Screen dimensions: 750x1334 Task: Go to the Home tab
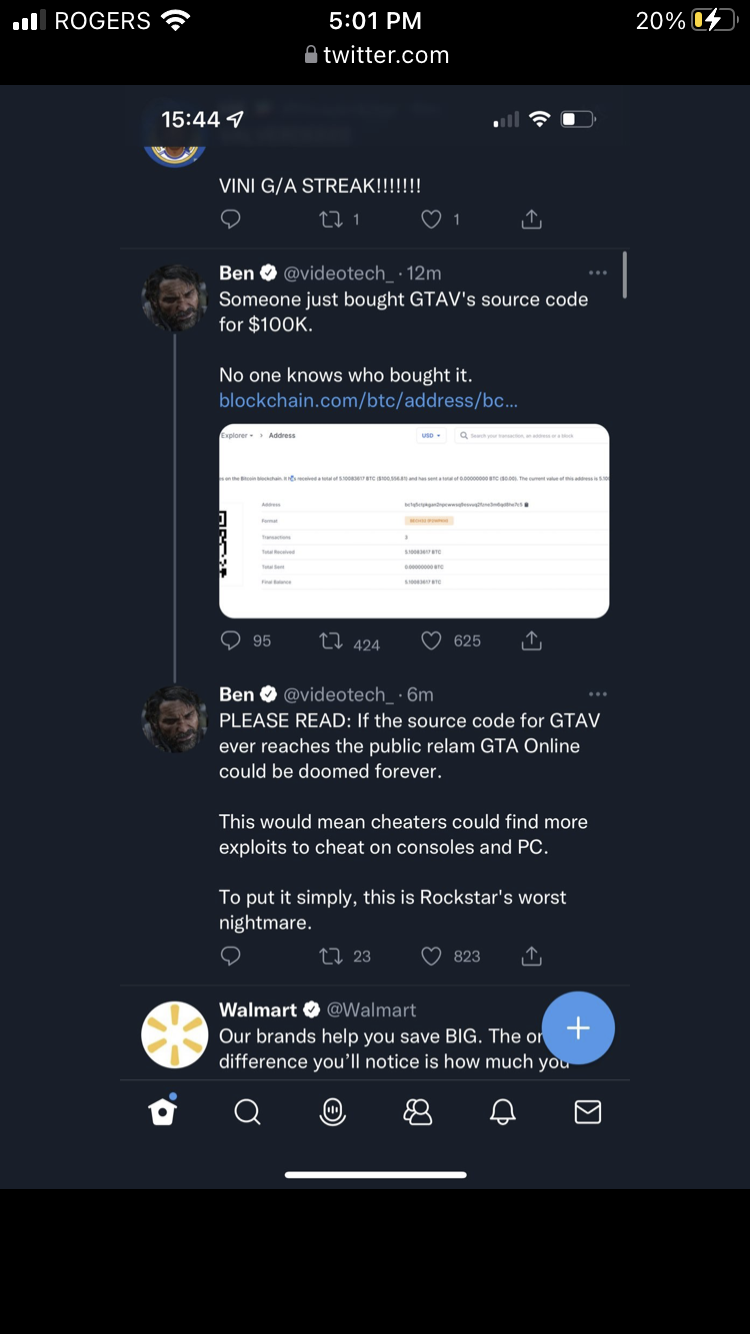tap(163, 1112)
